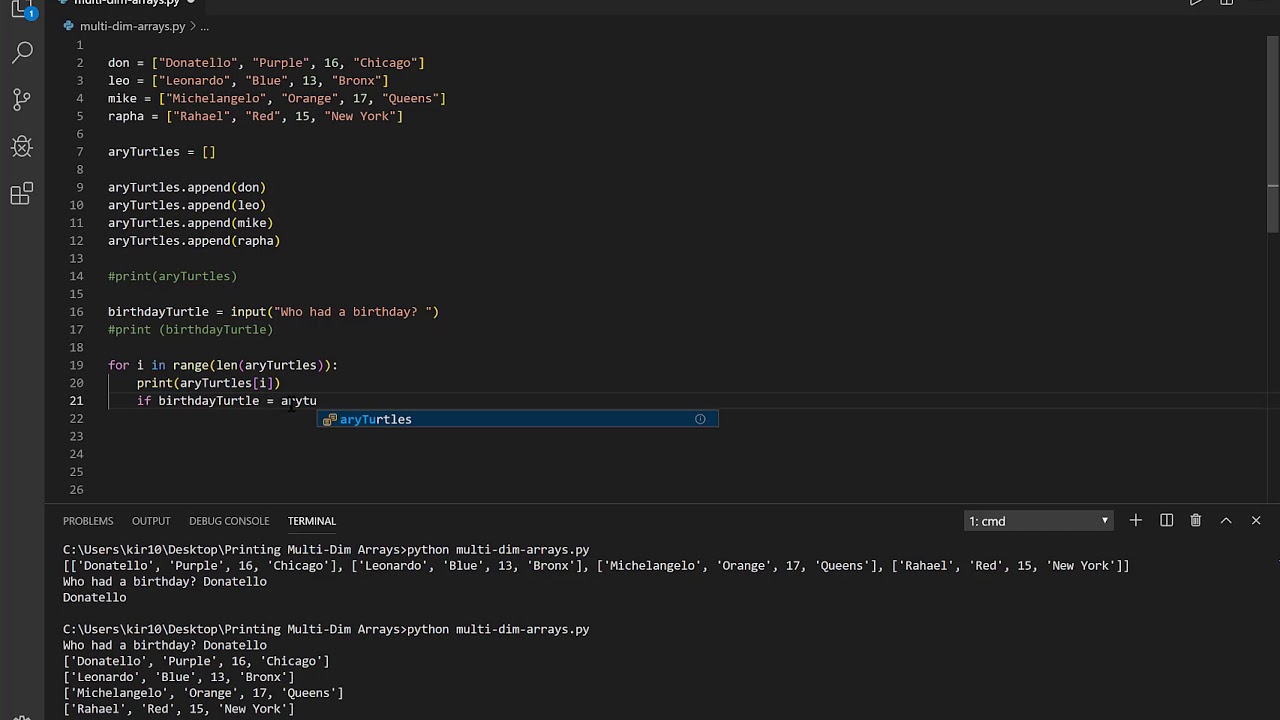
Task: Open the Explorer view in activity bar
Action: [x=22, y=10]
